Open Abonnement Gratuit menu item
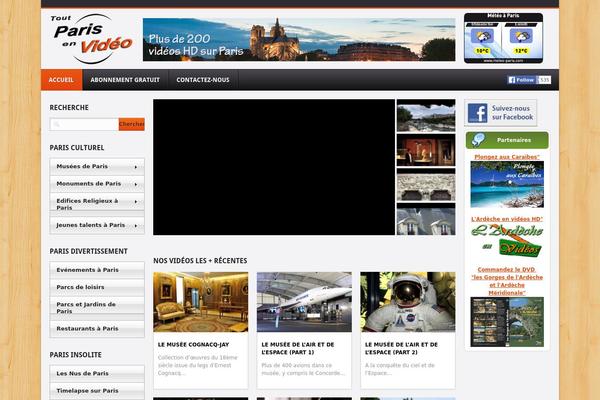This screenshot has height=400, width=600. click(x=125, y=80)
